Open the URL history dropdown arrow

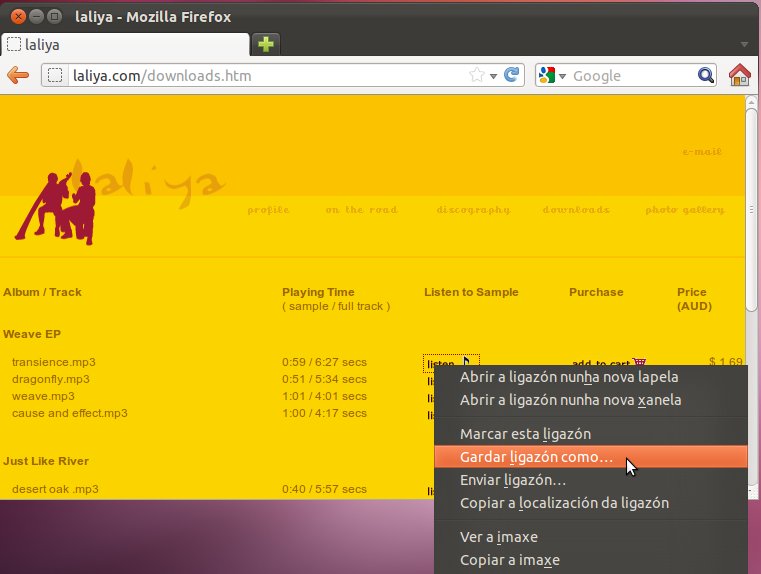click(494, 76)
